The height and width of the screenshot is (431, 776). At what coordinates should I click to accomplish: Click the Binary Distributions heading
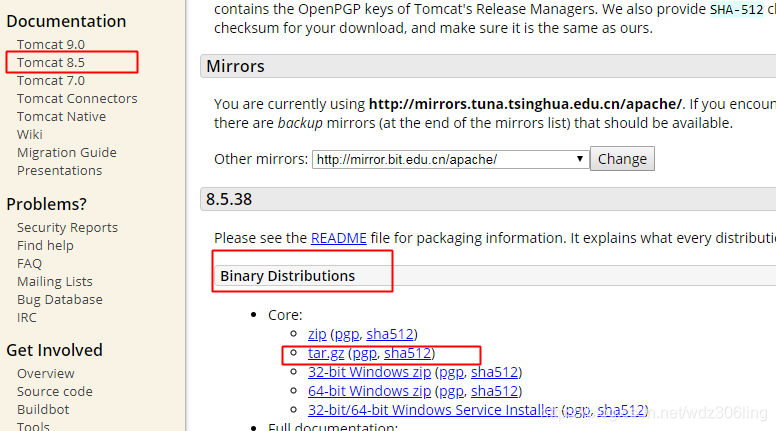click(288, 276)
